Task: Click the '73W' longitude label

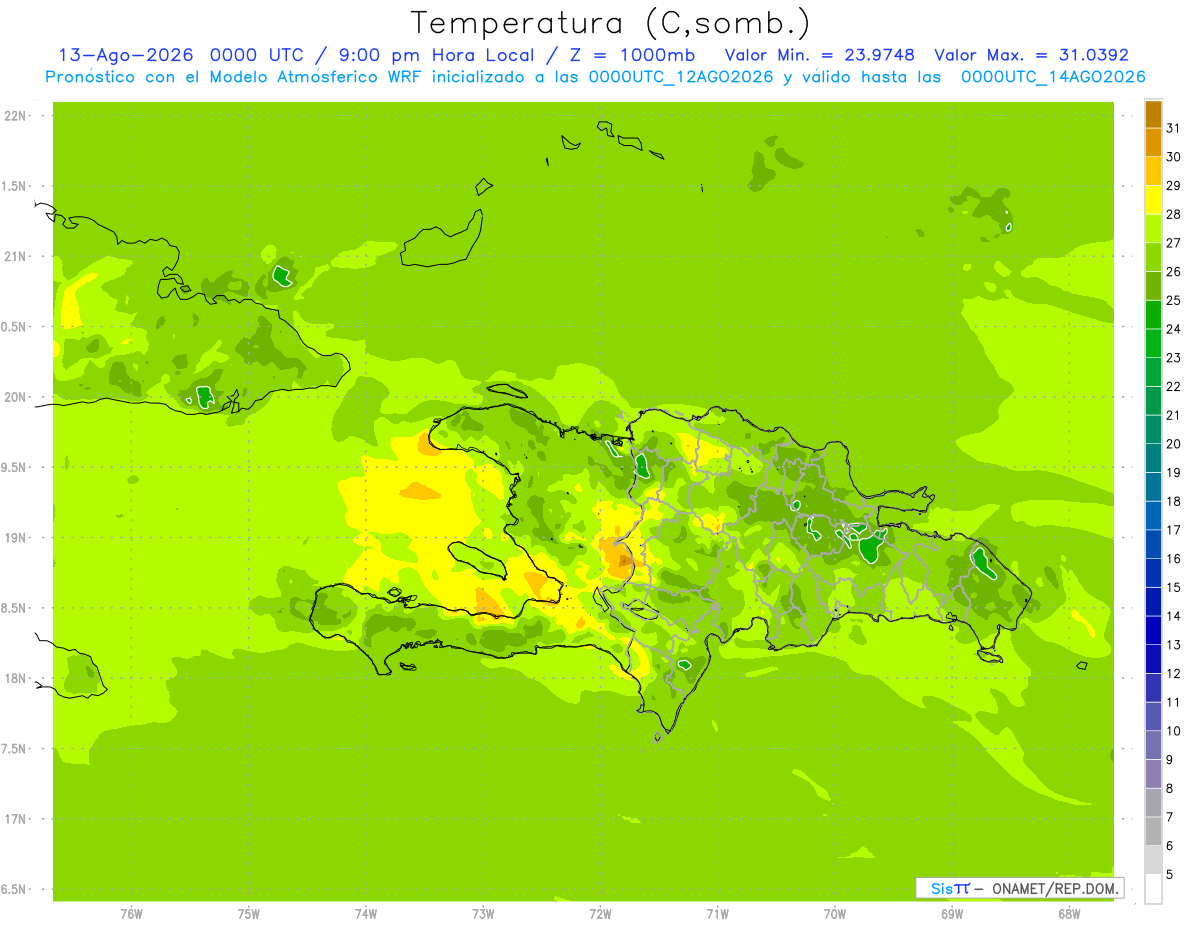Action: click(483, 914)
